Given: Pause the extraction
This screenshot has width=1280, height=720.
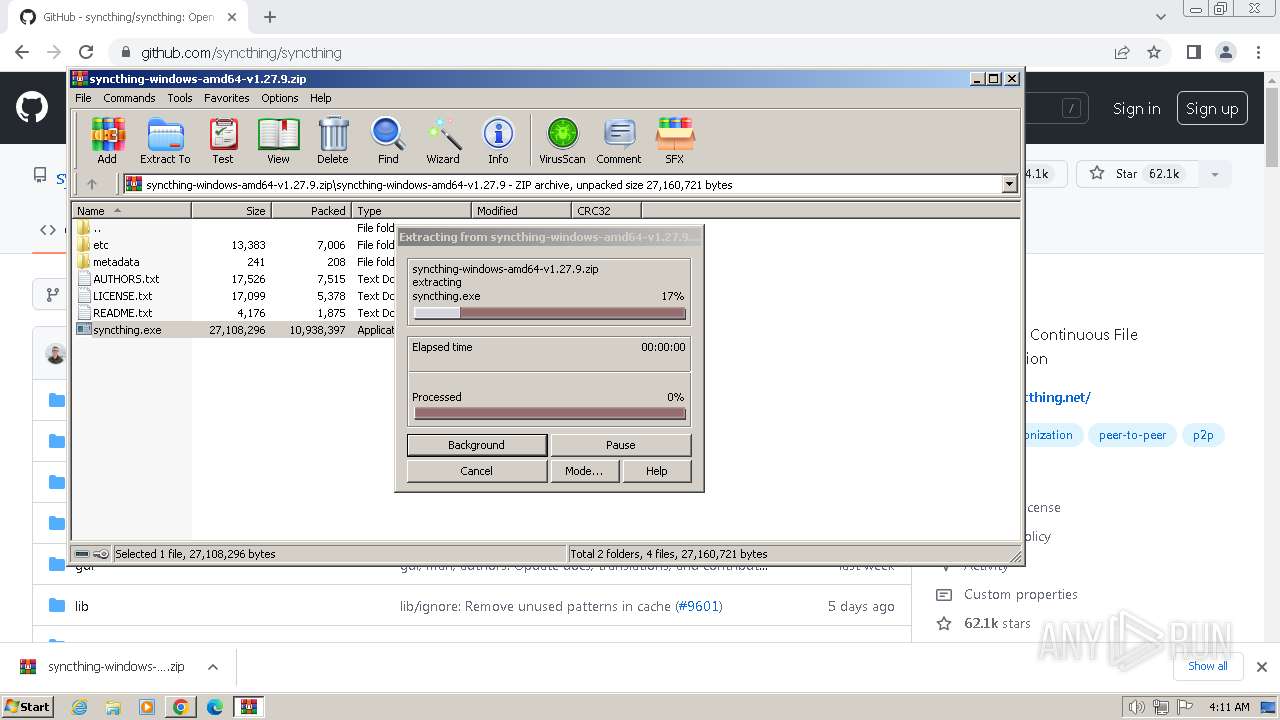Looking at the screenshot, I should [621, 445].
